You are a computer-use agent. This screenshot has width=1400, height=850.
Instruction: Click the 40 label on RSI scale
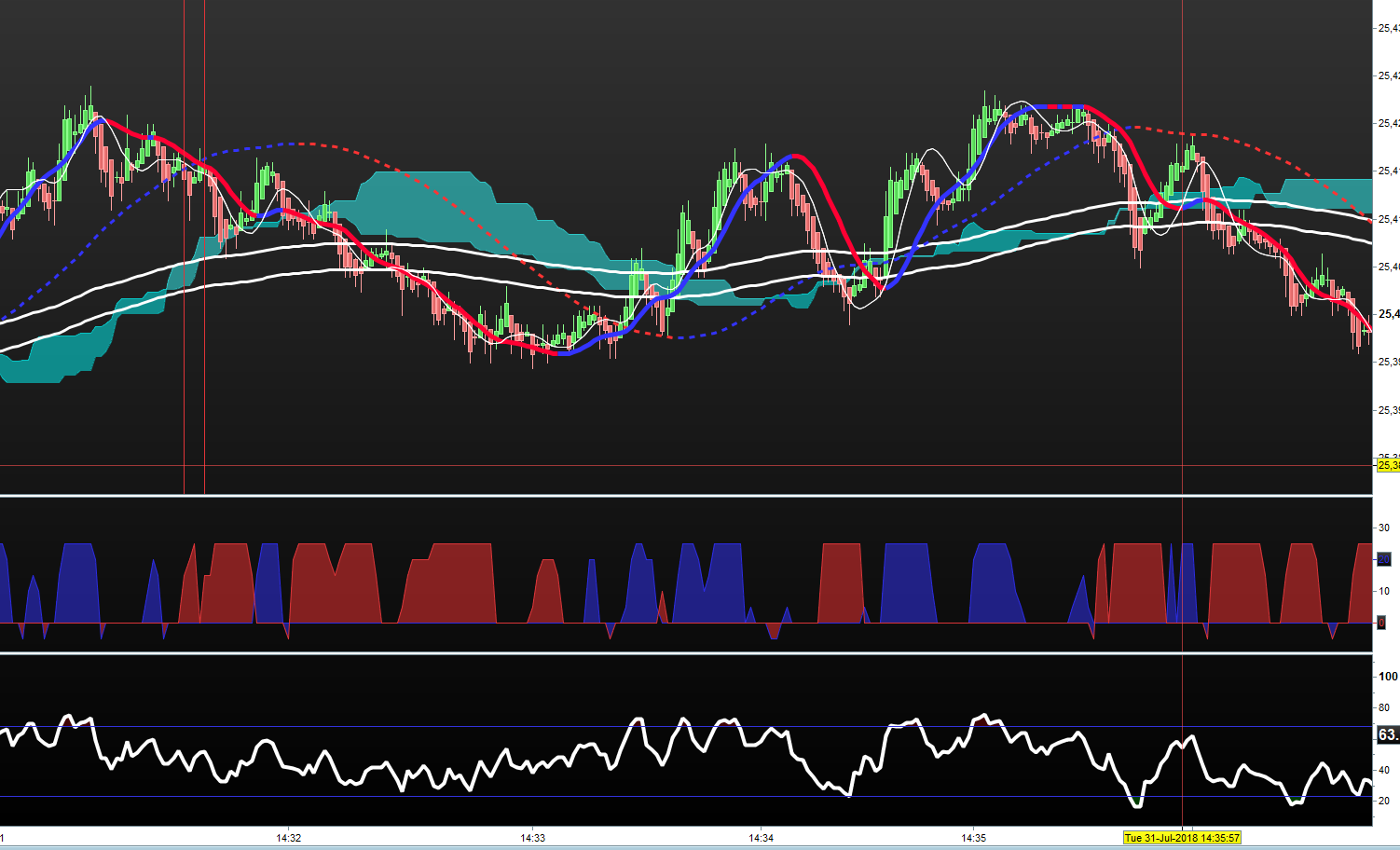coord(1384,770)
